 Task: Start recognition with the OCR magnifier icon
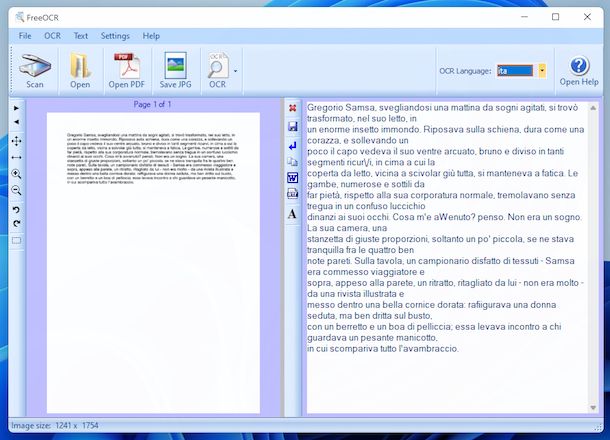(x=218, y=71)
